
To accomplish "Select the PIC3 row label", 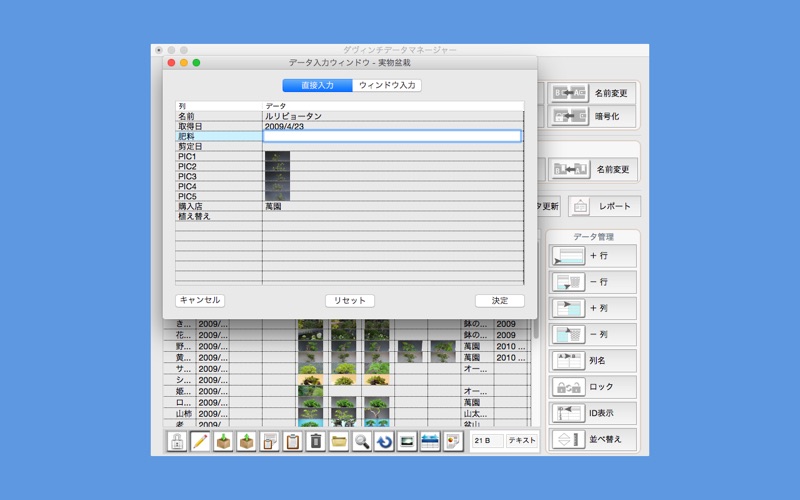I will click(187, 176).
